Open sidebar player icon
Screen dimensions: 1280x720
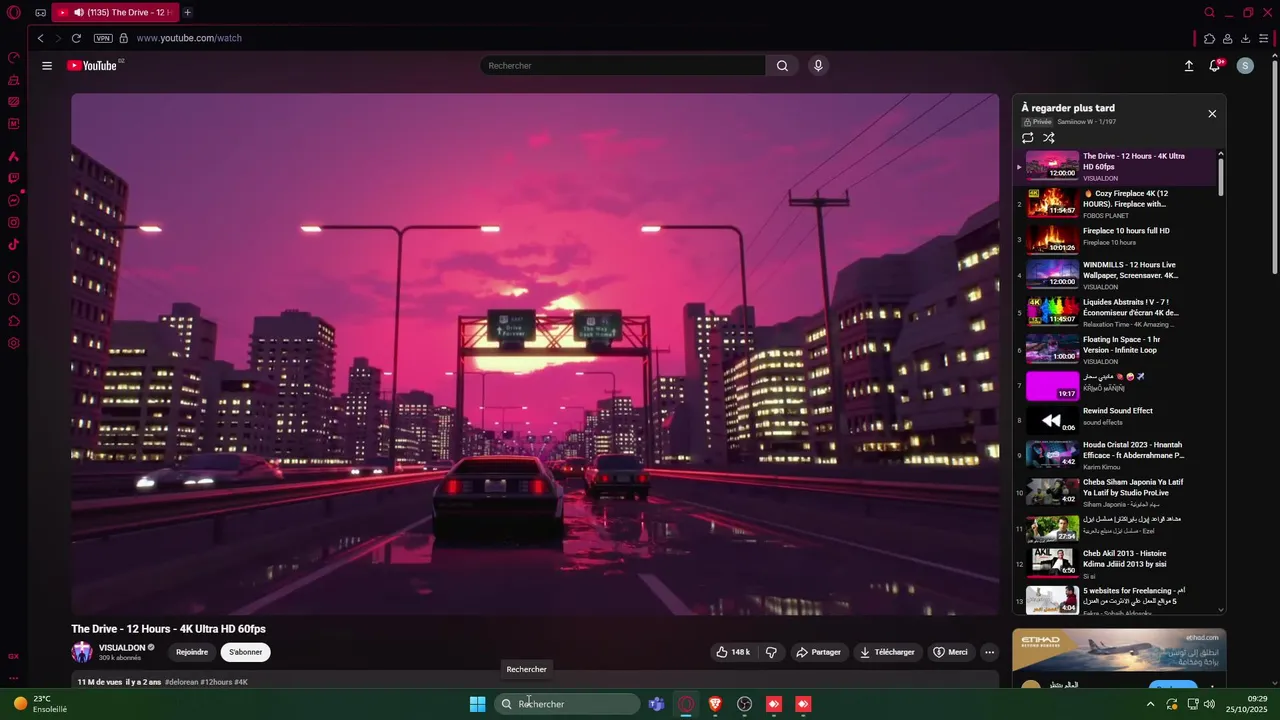pyautogui.click(x=14, y=277)
